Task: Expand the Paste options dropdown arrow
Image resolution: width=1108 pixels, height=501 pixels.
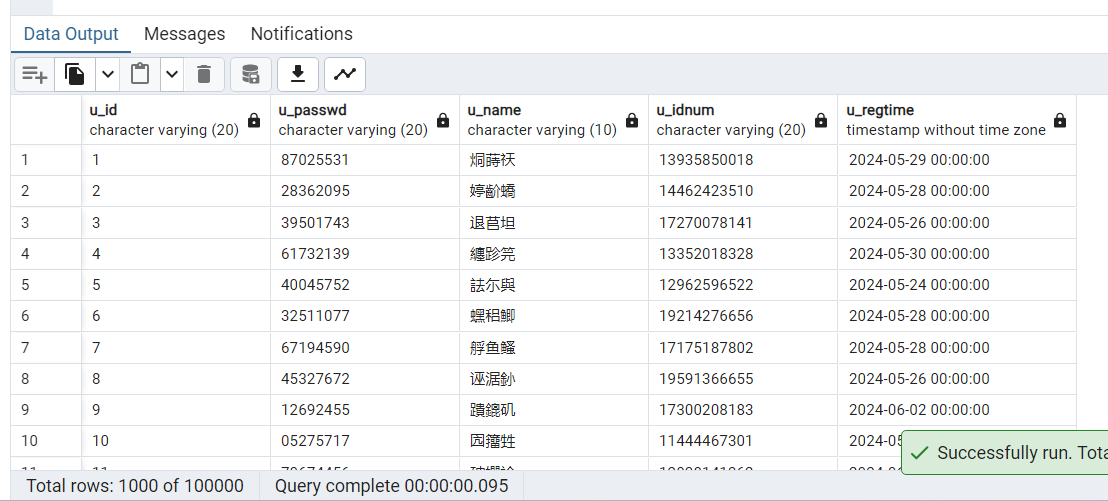Action: tap(172, 74)
